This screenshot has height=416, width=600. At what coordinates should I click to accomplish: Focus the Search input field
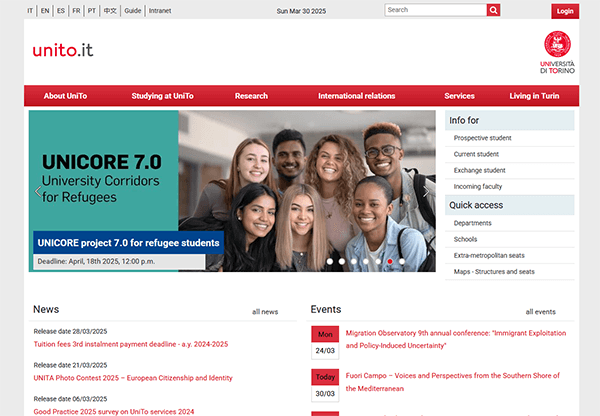[435, 10]
